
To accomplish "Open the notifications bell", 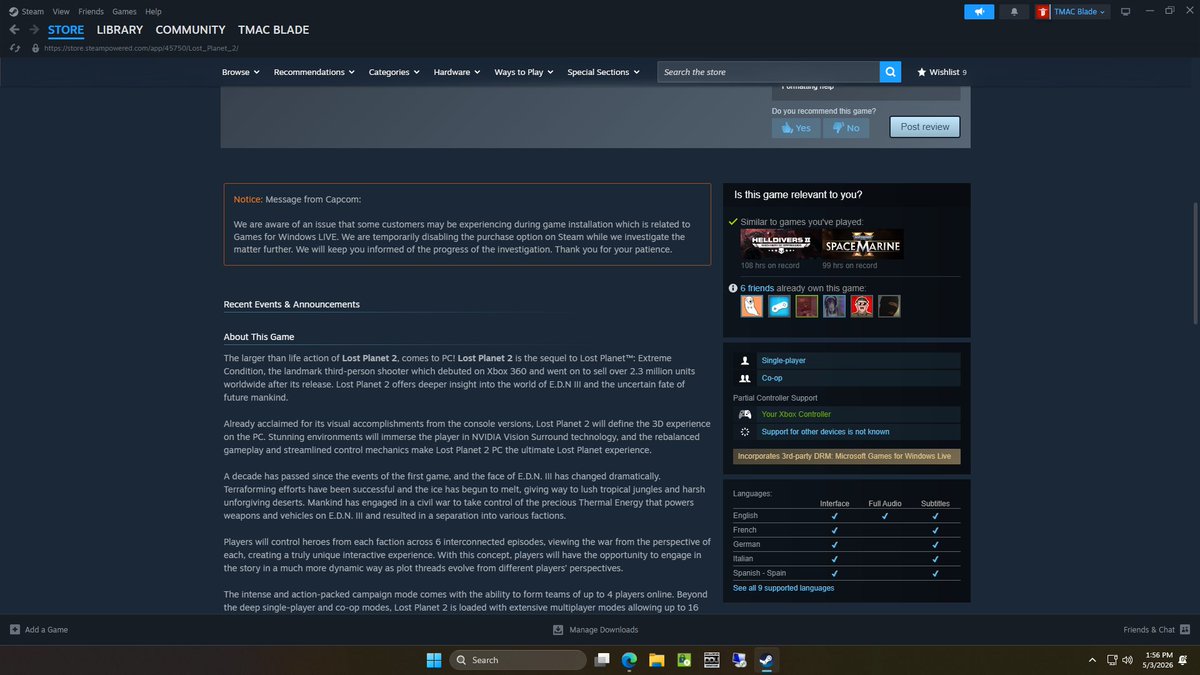I will [x=1013, y=11].
